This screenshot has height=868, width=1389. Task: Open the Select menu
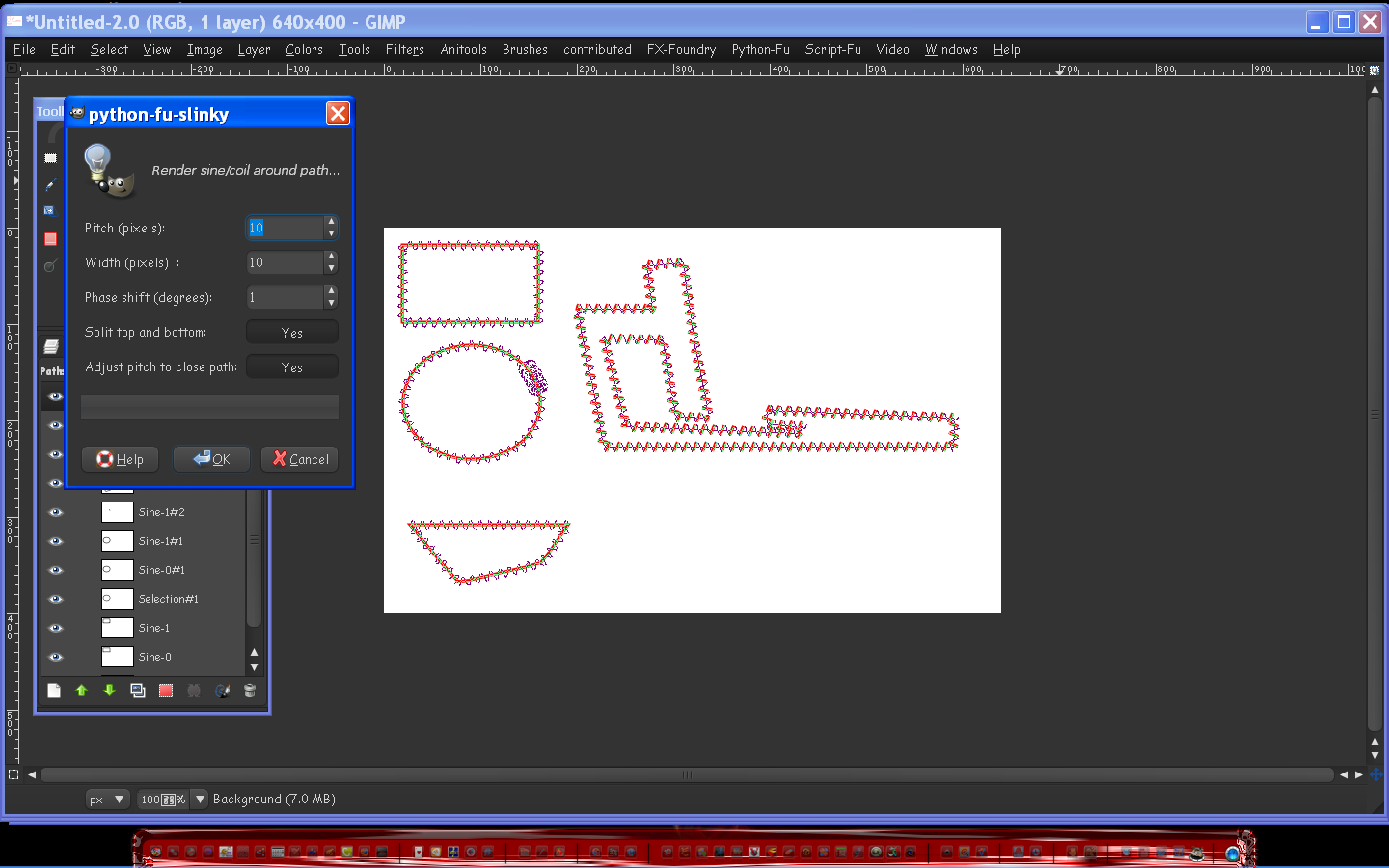tap(109, 49)
